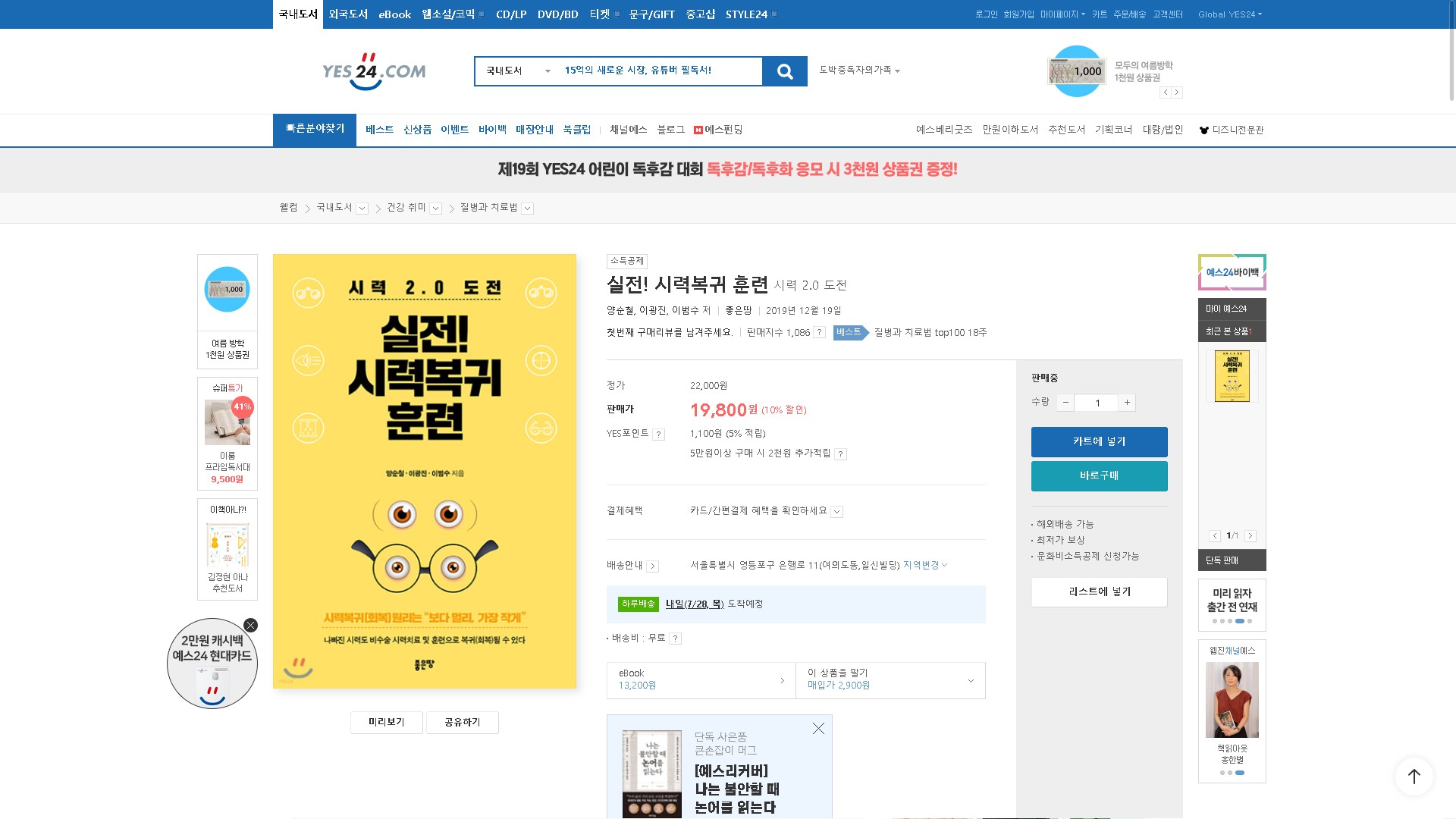This screenshot has width=1456, height=819.
Task: Click the scroll-to-top arrow button
Action: click(x=1414, y=777)
